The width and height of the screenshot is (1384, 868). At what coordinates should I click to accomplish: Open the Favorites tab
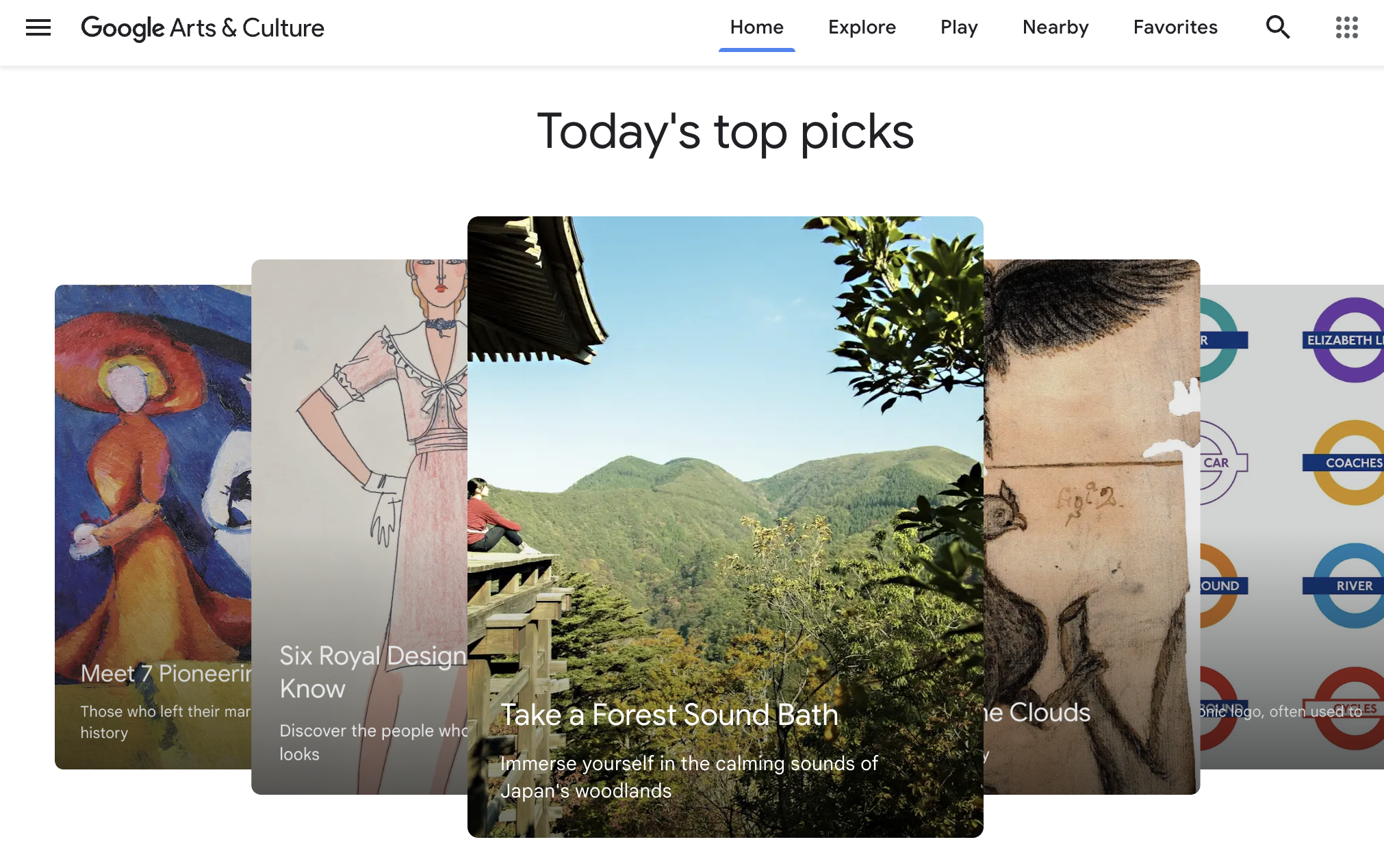point(1175,27)
